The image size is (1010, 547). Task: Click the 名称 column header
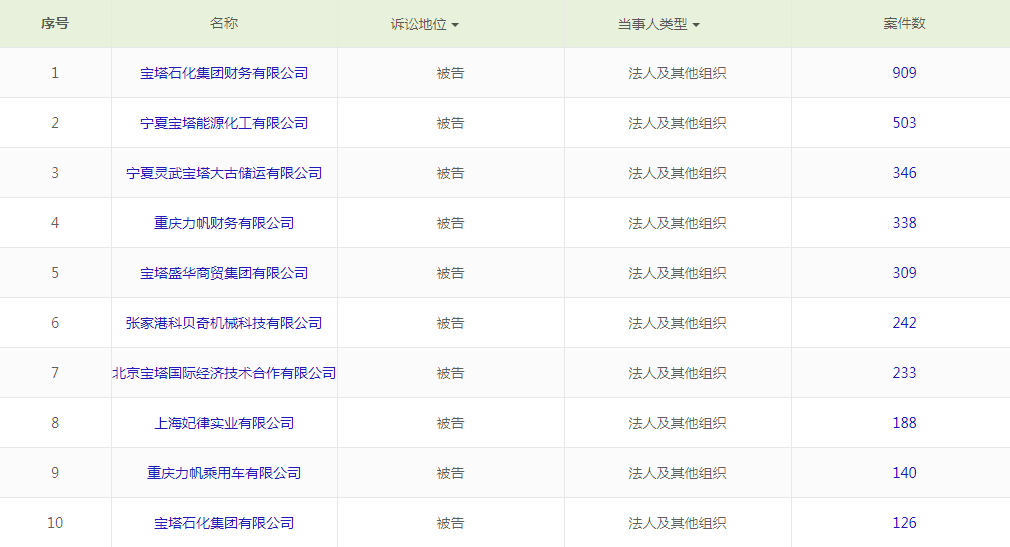pyautogui.click(x=224, y=24)
